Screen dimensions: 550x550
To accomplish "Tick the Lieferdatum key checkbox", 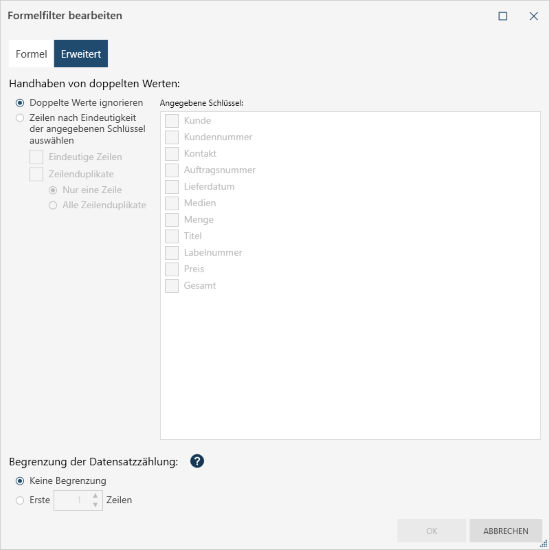I will tap(172, 187).
